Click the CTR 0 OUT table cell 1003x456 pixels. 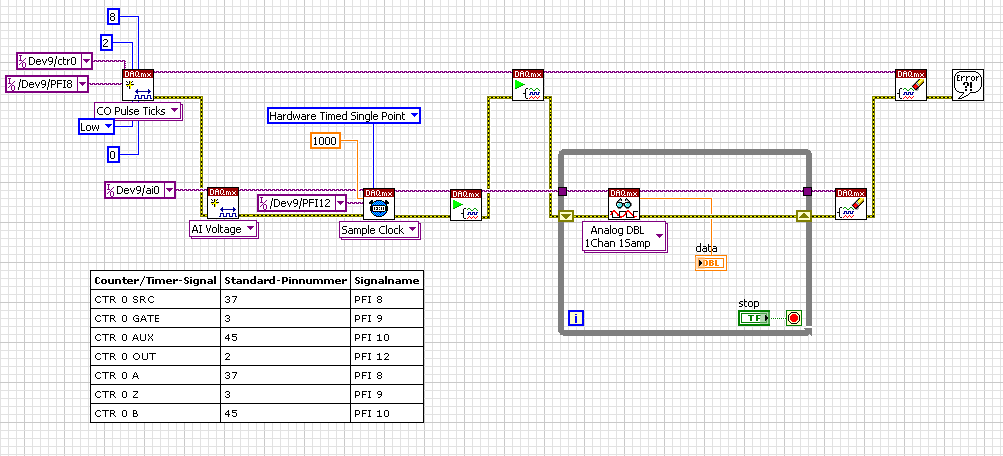coord(155,356)
